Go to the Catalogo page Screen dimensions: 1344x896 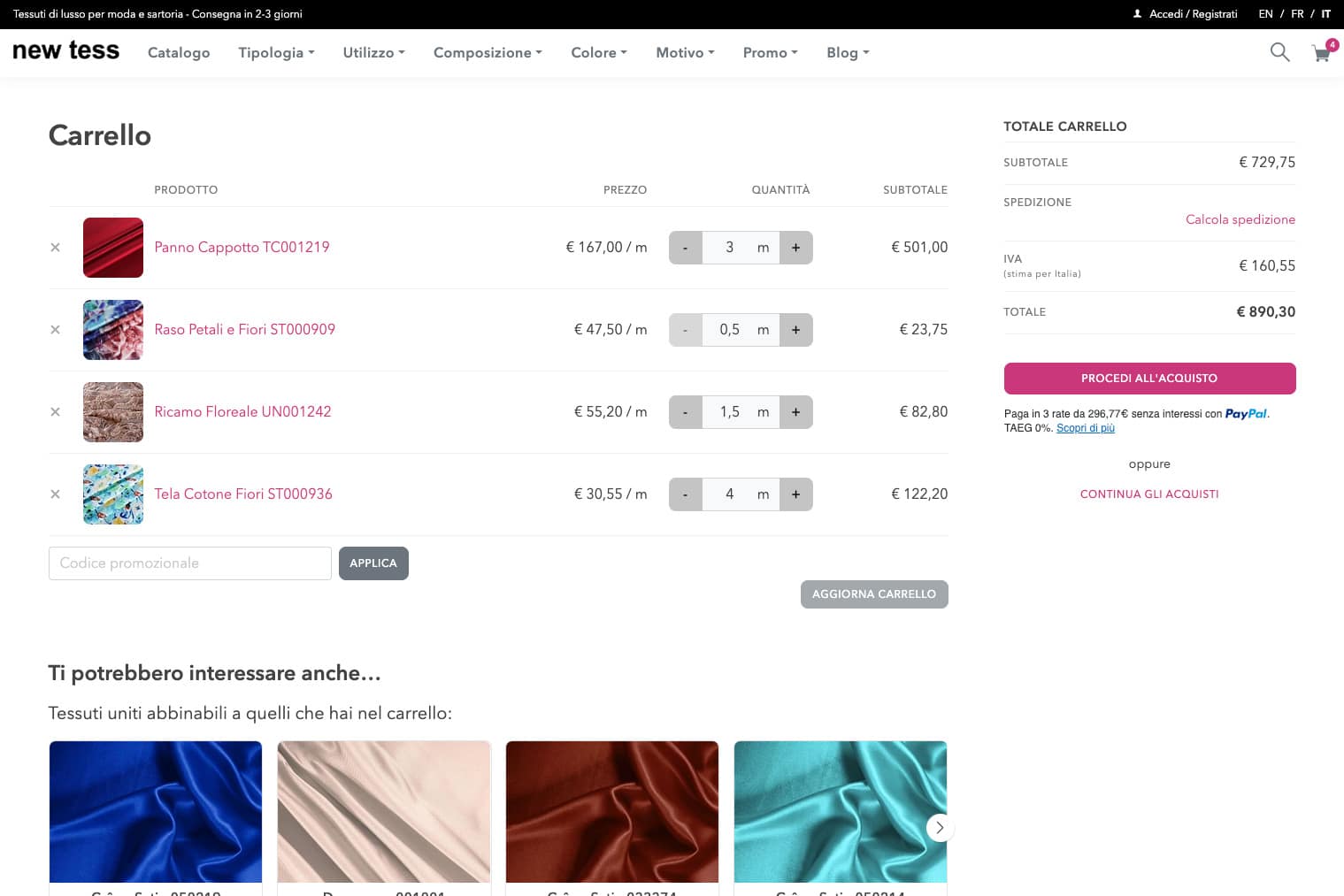click(x=179, y=53)
